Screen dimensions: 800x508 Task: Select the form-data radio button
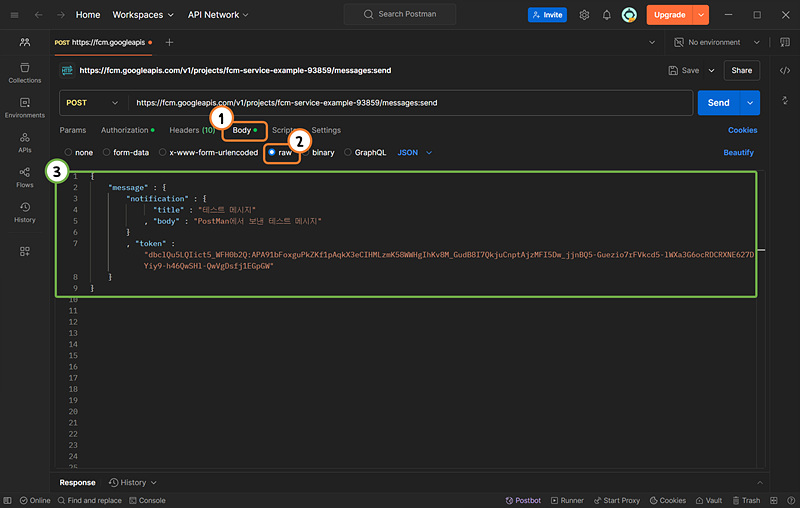(106, 152)
